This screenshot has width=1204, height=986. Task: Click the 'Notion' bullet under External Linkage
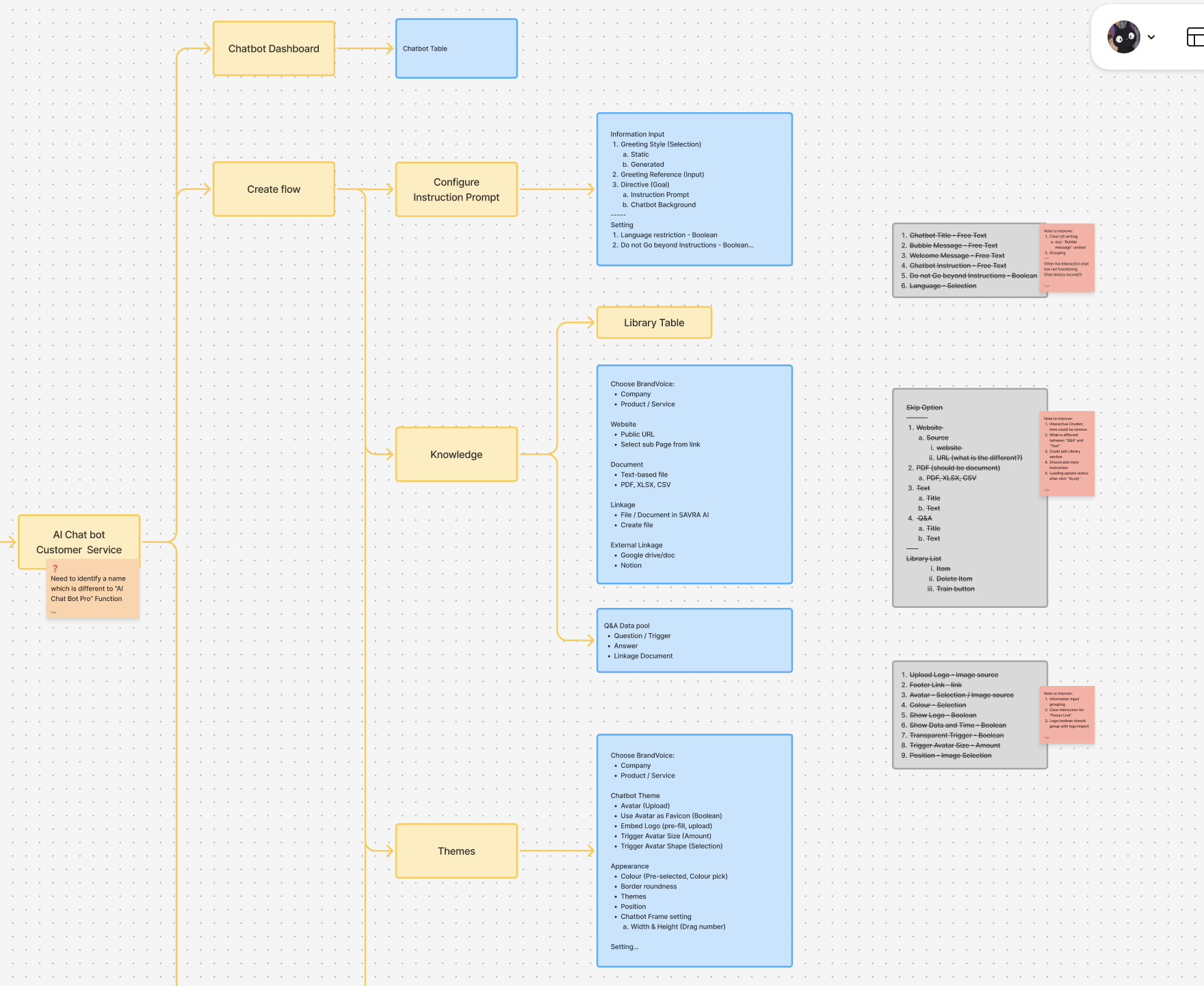(631, 565)
